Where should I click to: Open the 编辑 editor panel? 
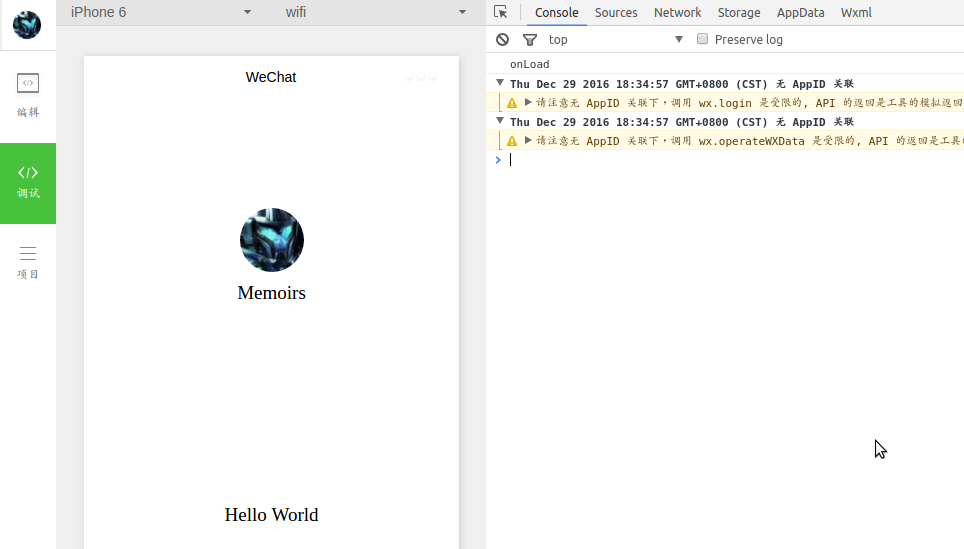tap(28, 95)
